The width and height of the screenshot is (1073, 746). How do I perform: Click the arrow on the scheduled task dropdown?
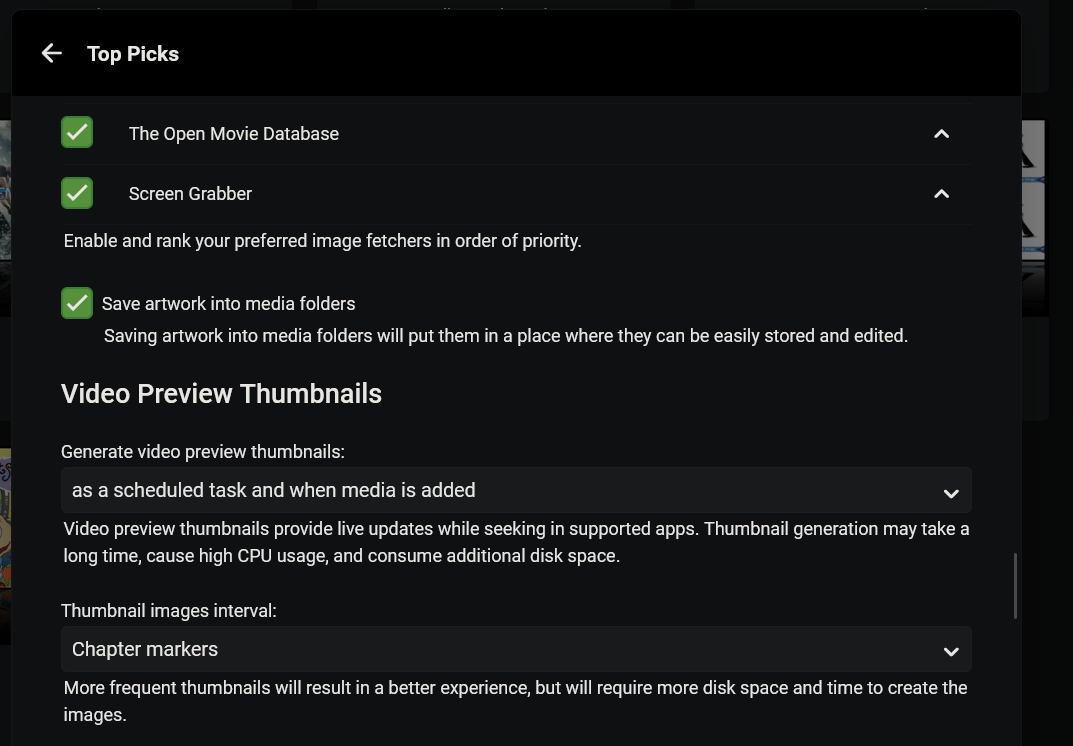click(x=950, y=492)
